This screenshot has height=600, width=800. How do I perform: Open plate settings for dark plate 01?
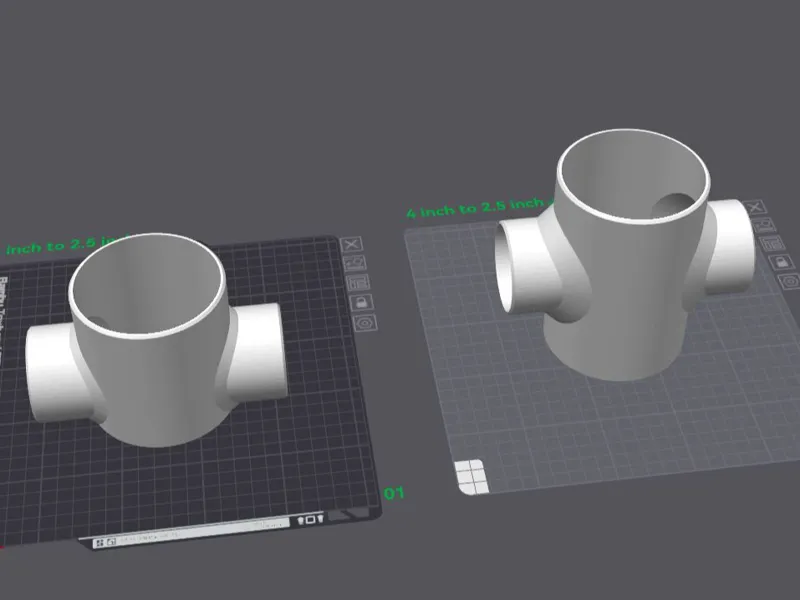point(365,322)
